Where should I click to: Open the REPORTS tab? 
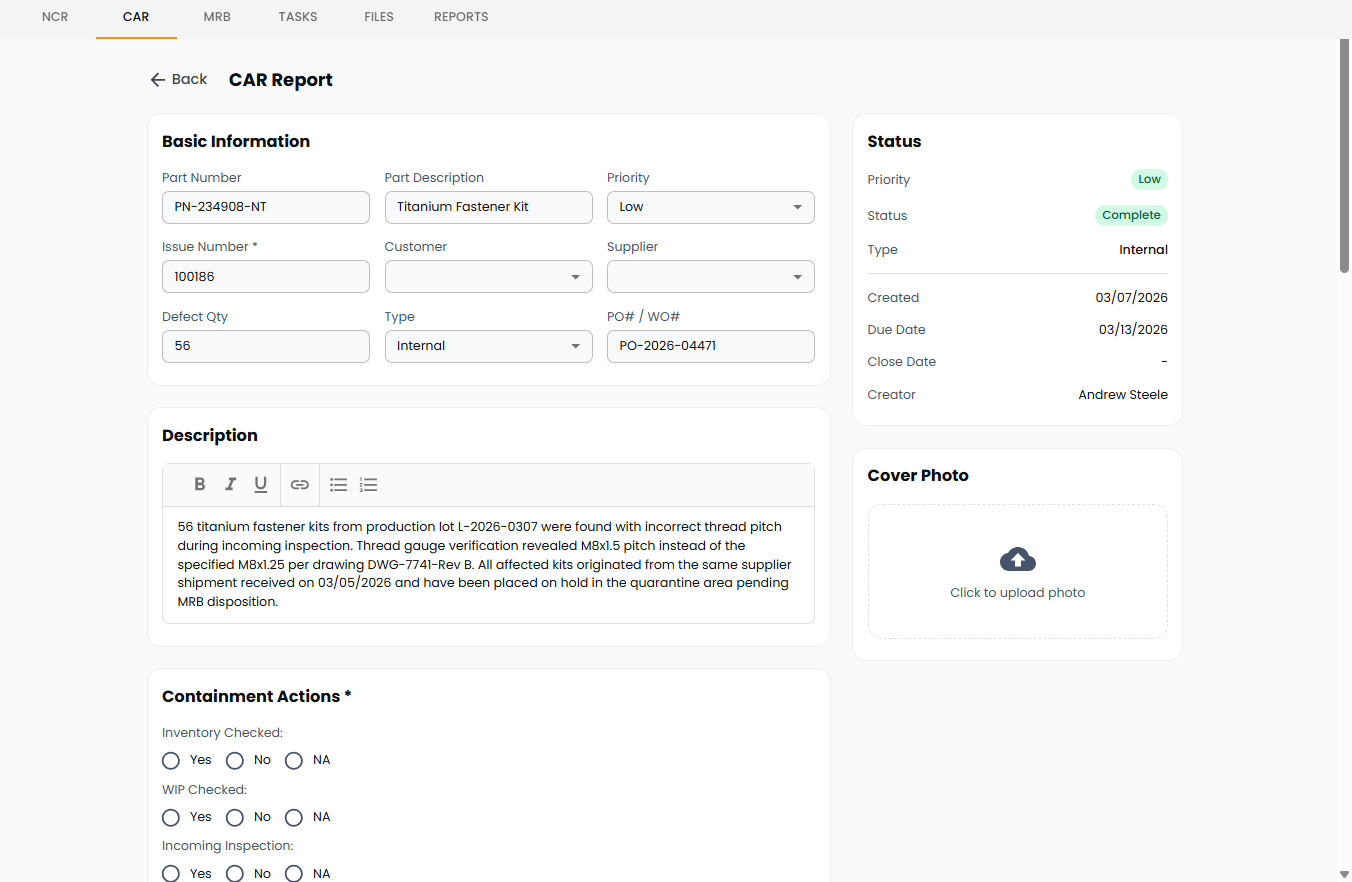point(461,17)
